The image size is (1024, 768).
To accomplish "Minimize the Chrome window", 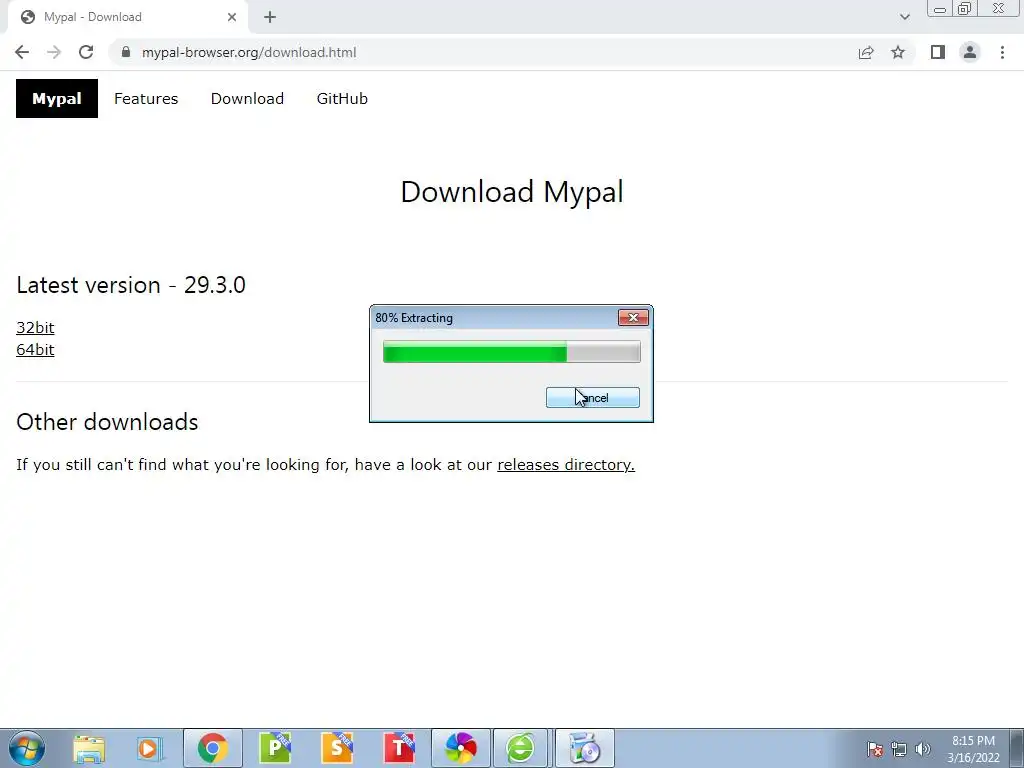I will [x=940, y=9].
